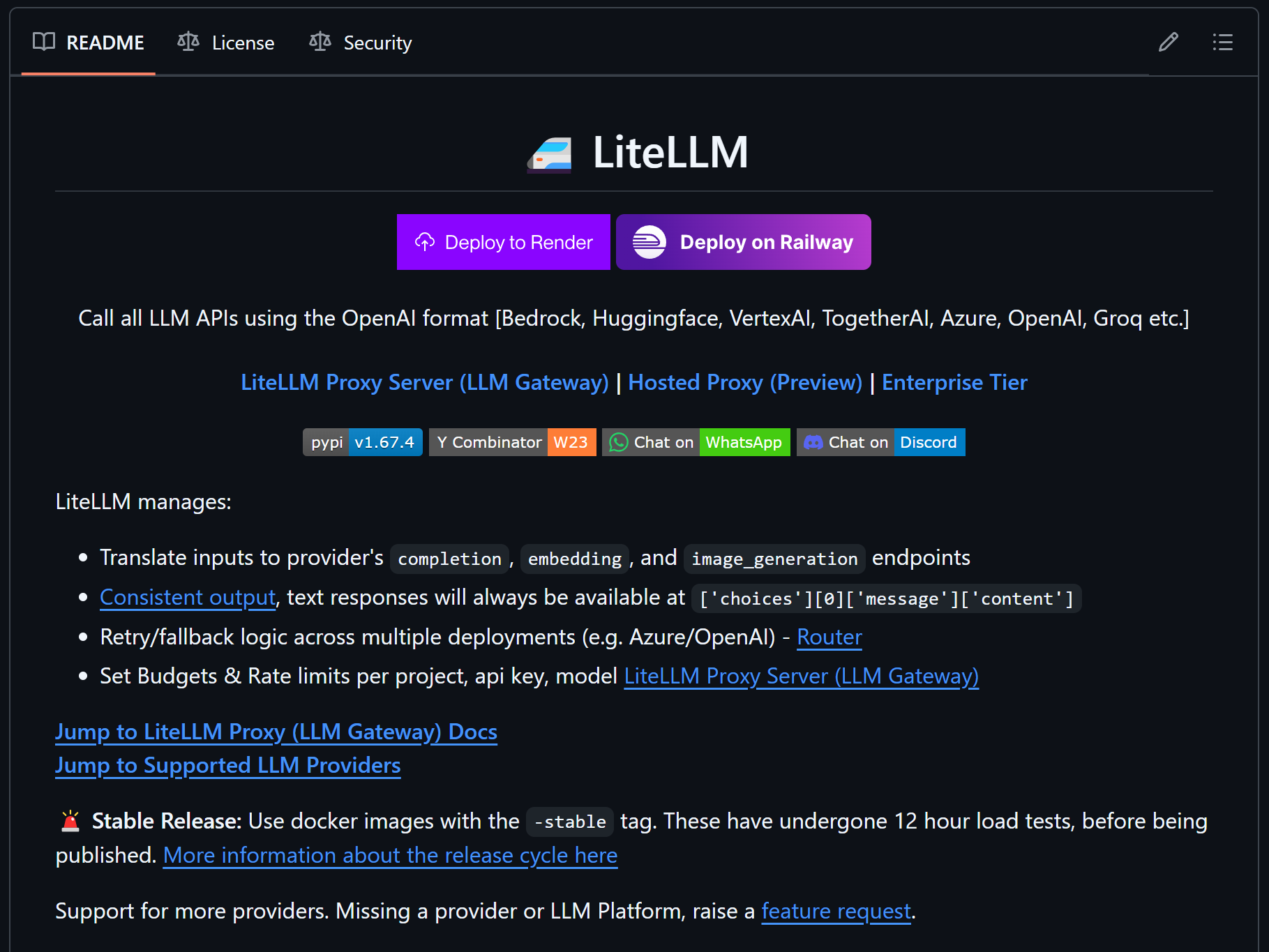Click the ['choices'][0]['message']['content'] code text

coord(887,598)
